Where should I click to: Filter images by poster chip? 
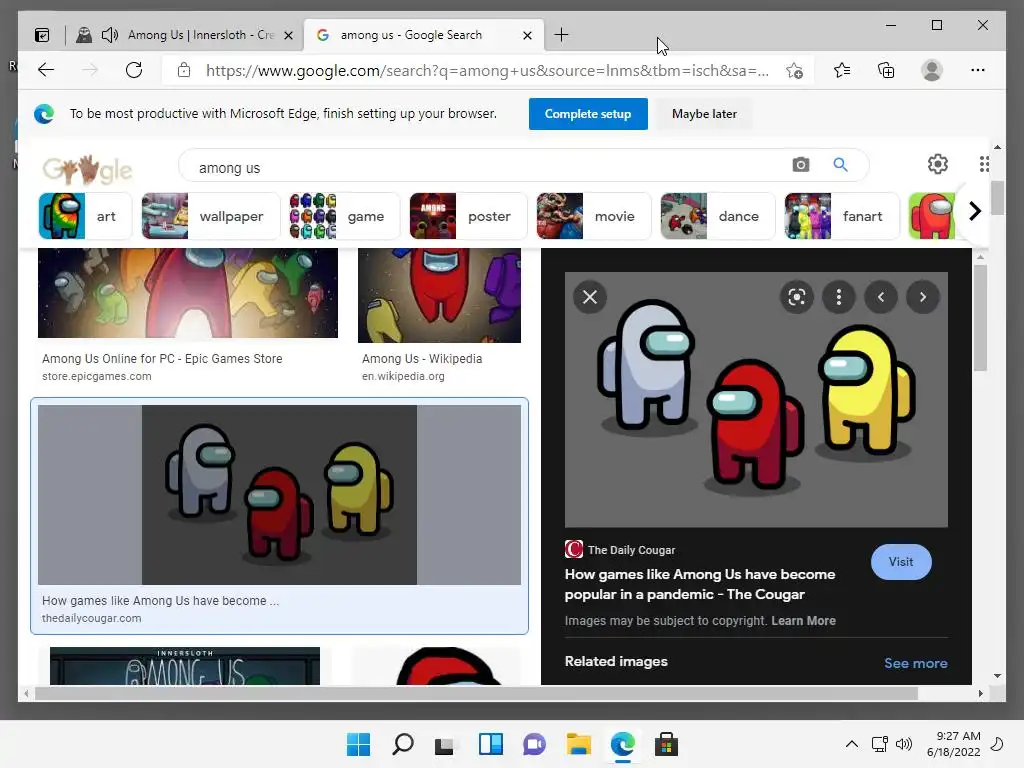[468, 216]
